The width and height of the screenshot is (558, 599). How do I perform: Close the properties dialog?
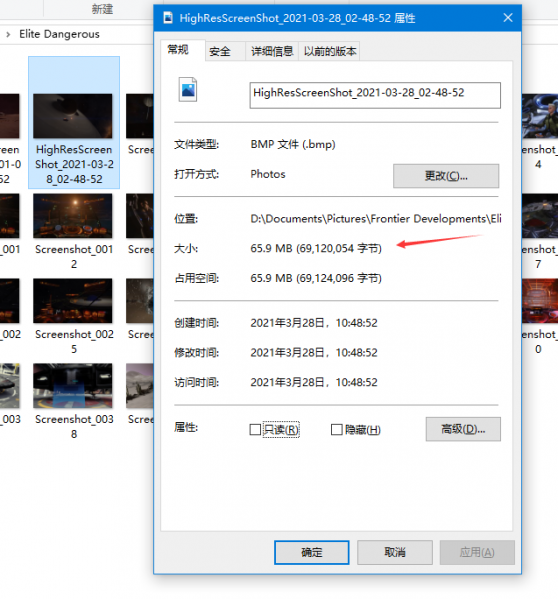pyautogui.click(x=508, y=18)
